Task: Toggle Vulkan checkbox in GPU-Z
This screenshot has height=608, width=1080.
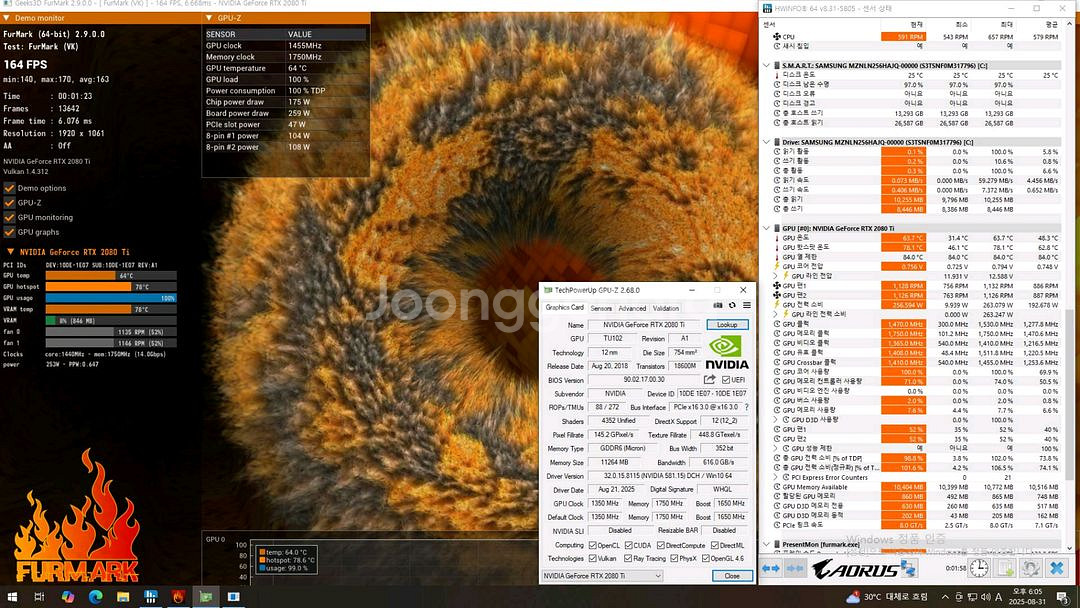Action: (x=592, y=558)
